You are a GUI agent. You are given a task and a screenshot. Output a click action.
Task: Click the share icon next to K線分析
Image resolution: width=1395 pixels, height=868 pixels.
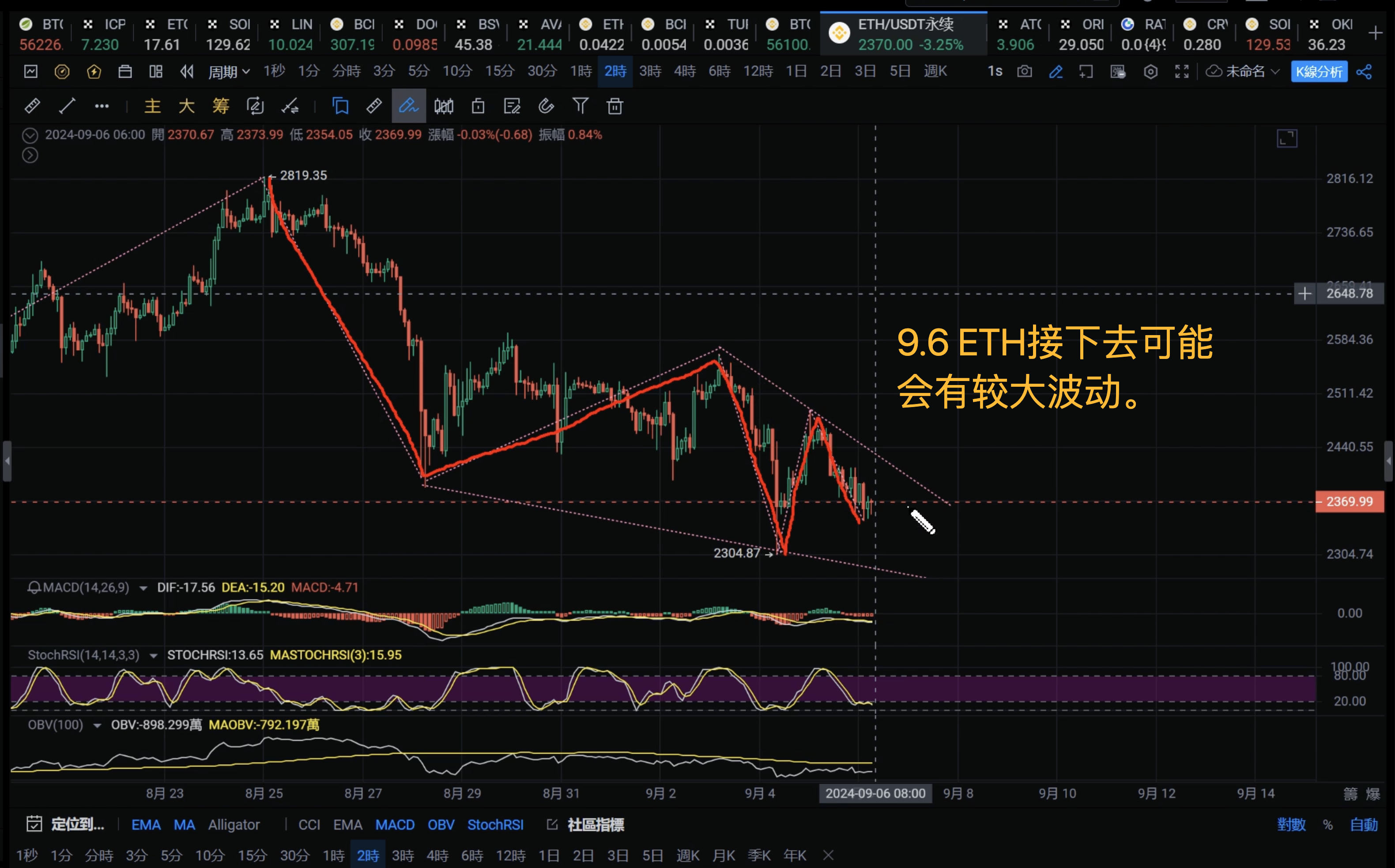pos(1364,71)
